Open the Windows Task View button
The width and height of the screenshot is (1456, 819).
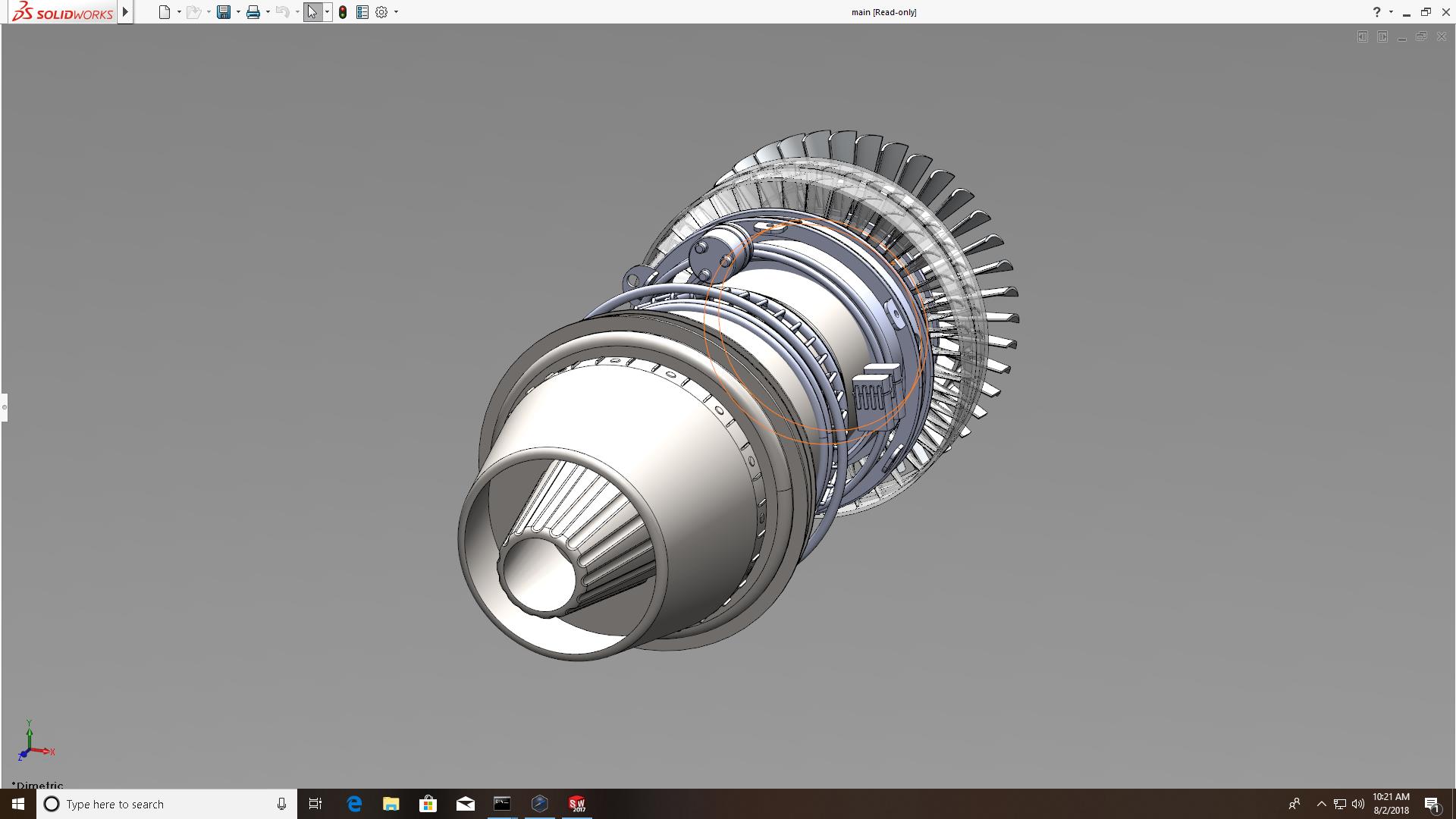315,804
